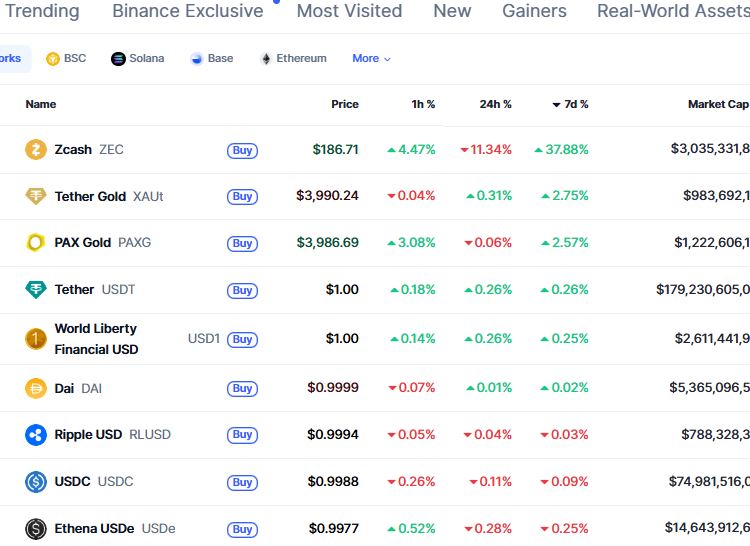Switch to the Gainers tab
This screenshot has width=750, height=546.
pos(534,12)
